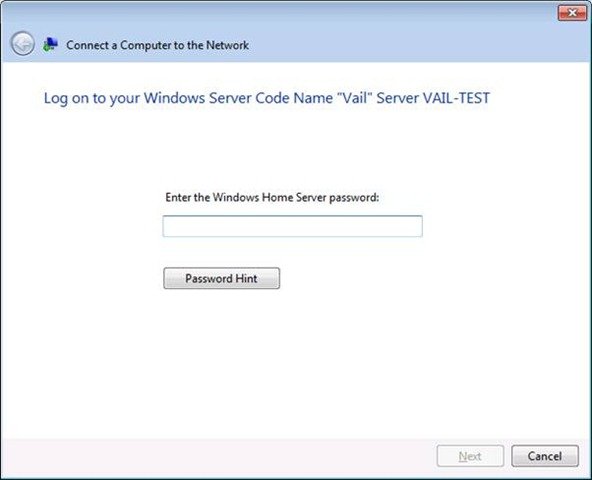
Task: Cancel the connection wizard
Action: coord(545,456)
